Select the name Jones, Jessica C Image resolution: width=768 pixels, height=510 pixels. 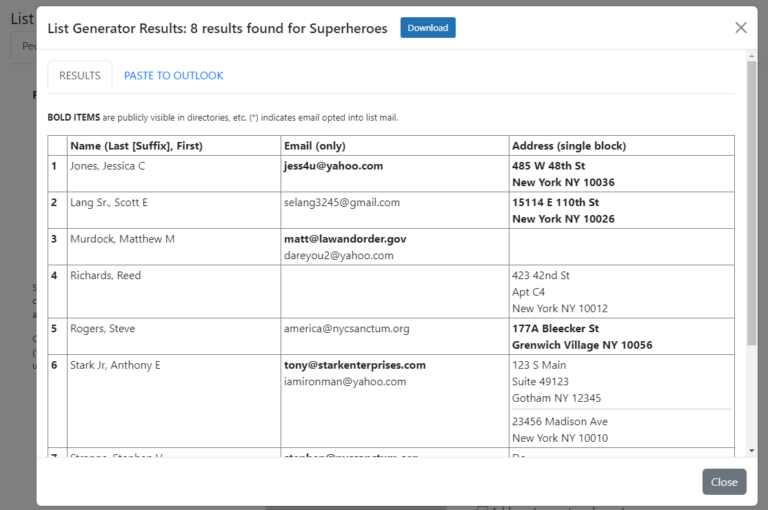[107, 166]
